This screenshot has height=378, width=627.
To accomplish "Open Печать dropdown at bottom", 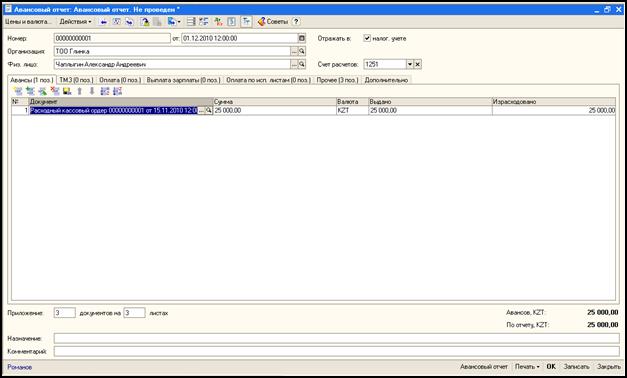I will click(527, 366).
